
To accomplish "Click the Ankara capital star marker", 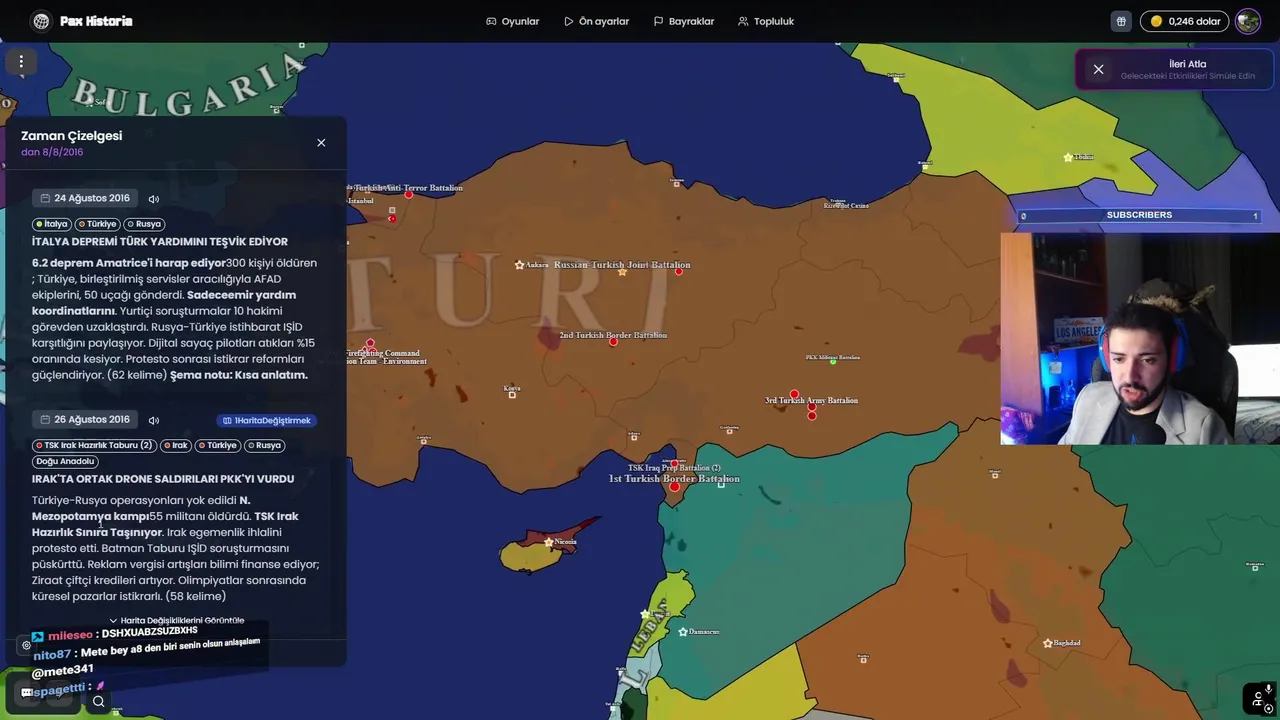I will tap(519, 265).
